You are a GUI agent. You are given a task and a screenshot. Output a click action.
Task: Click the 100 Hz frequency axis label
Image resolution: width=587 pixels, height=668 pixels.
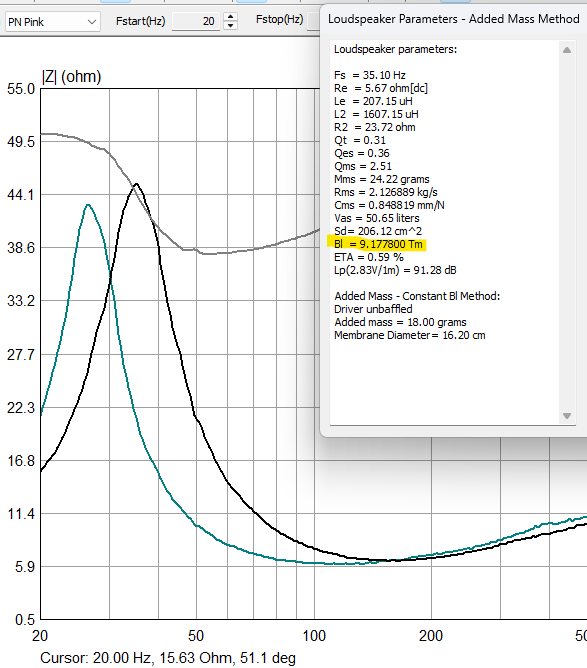click(314, 636)
